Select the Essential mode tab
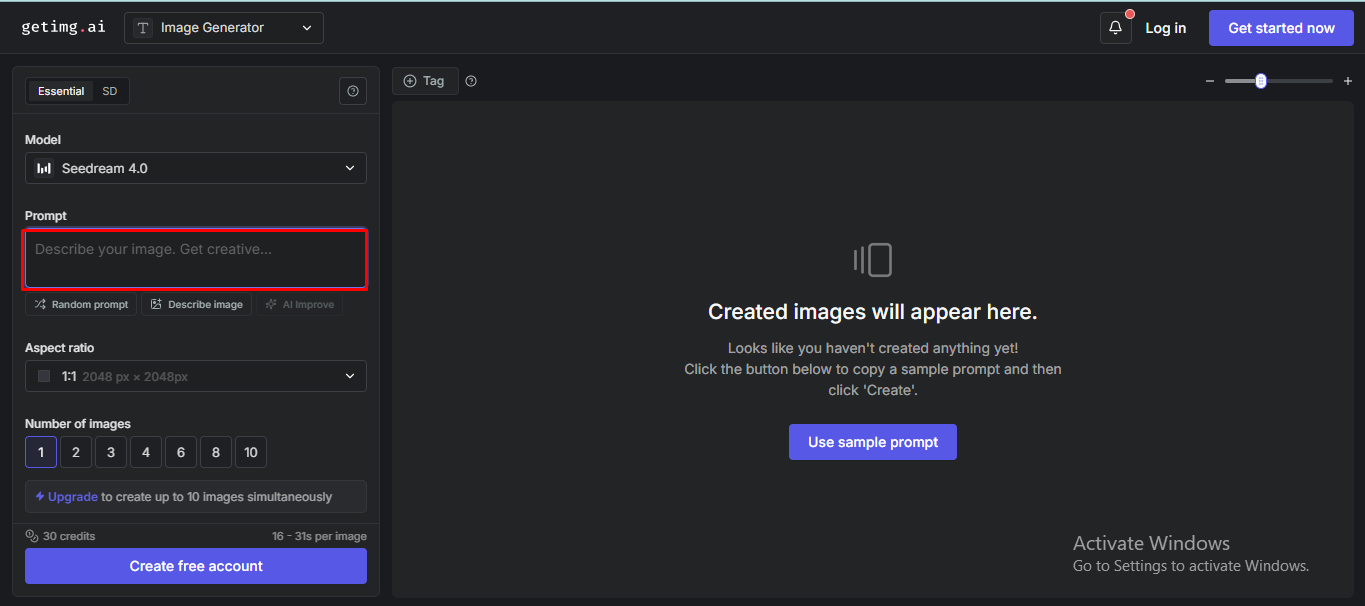Image resolution: width=1365 pixels, height=606 pixels. coord(61,91)
